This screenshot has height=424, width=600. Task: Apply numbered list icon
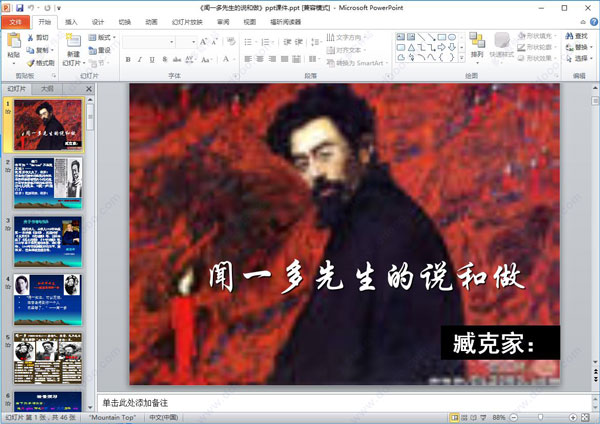tap(265, 42)
